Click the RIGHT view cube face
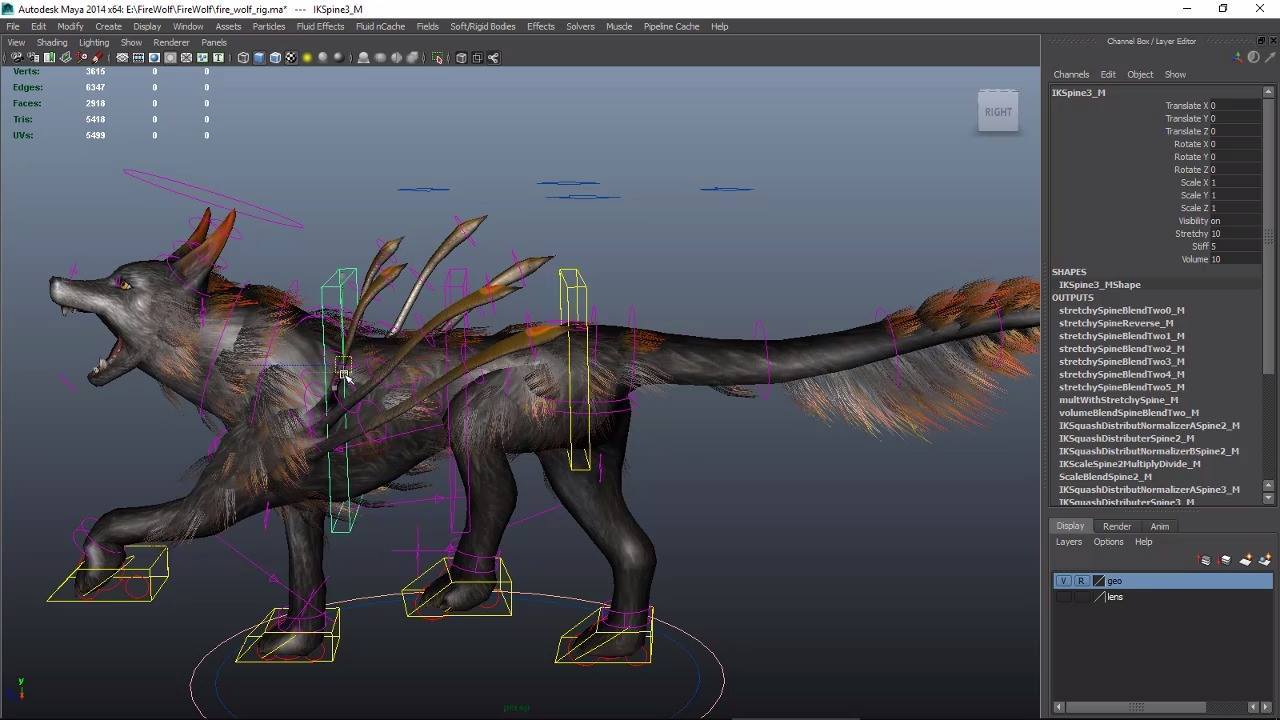The height and width of the screenshot is (720, 1280). 998,112
